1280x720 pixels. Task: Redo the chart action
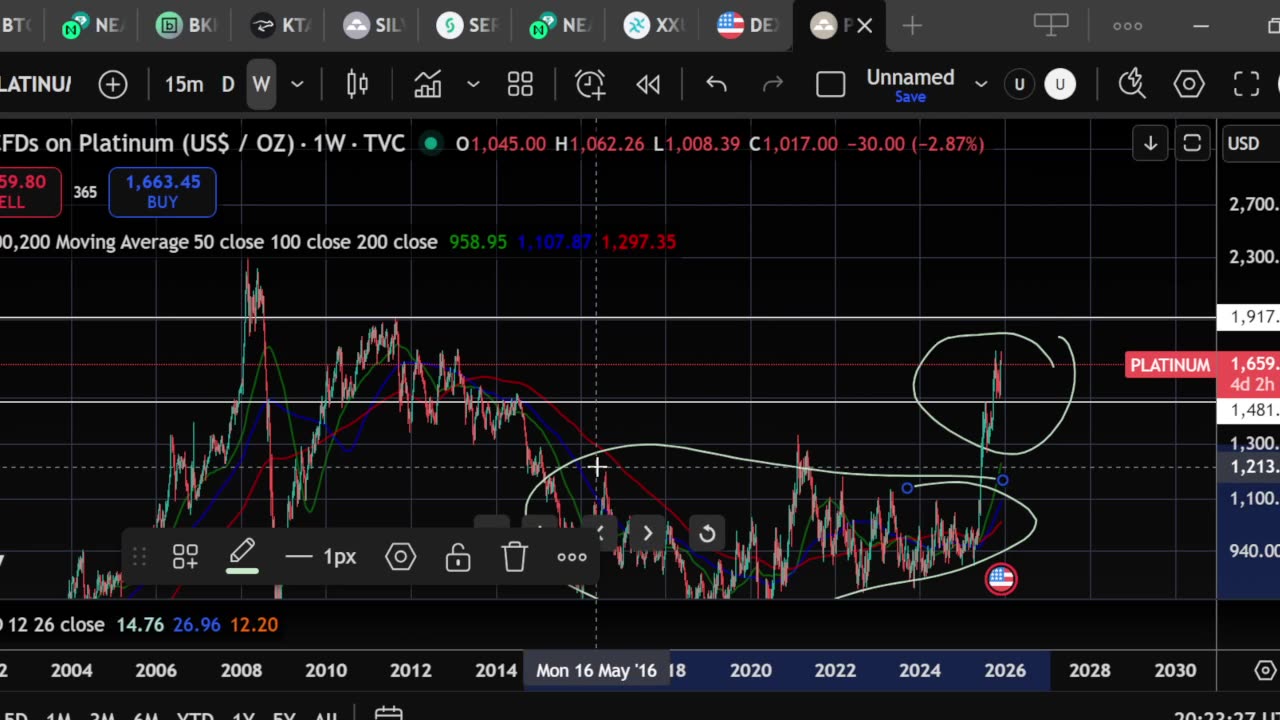[773, 85]
